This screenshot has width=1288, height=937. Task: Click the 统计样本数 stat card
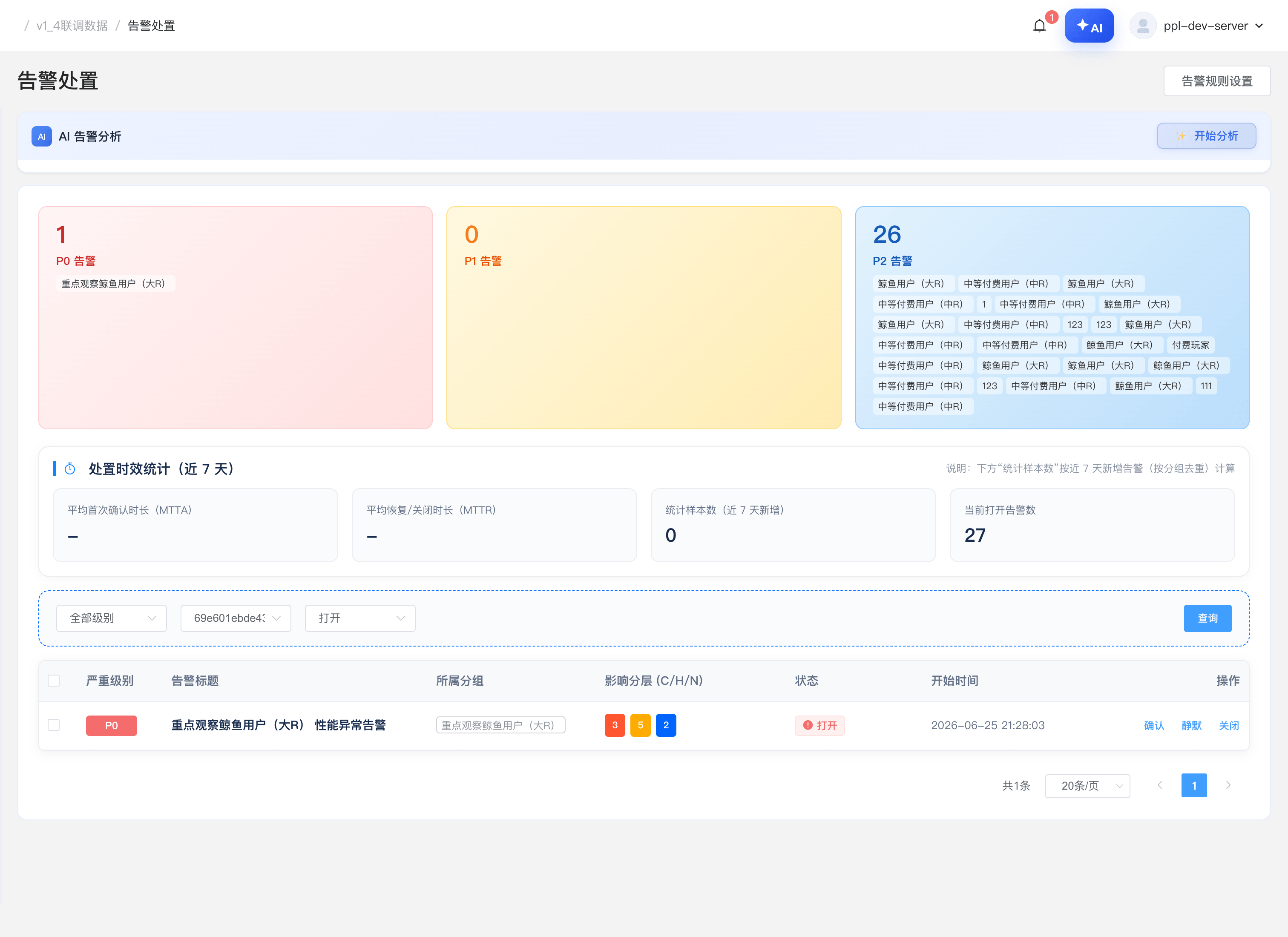pyautogui.click(x=793, y=525)
